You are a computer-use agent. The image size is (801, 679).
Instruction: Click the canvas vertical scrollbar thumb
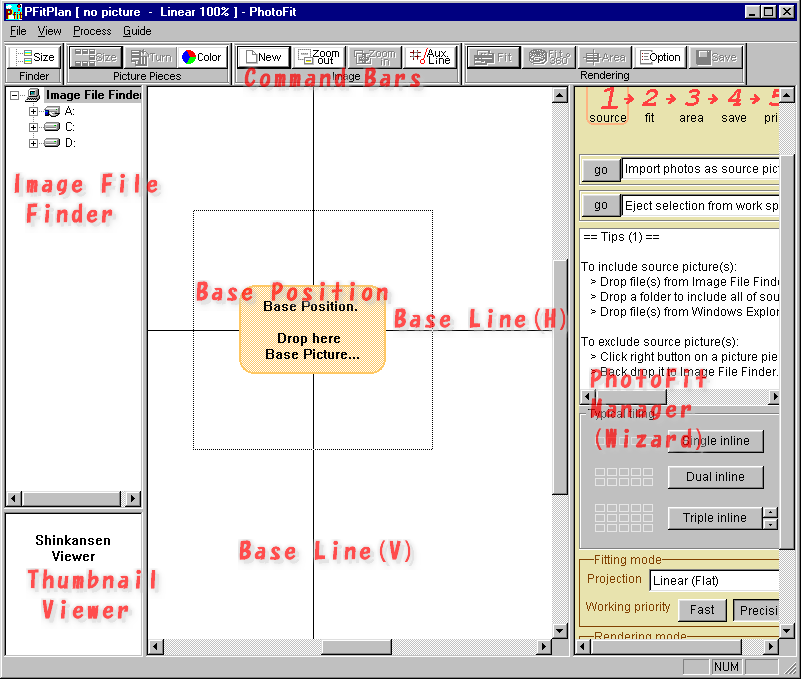coord(560,377)
